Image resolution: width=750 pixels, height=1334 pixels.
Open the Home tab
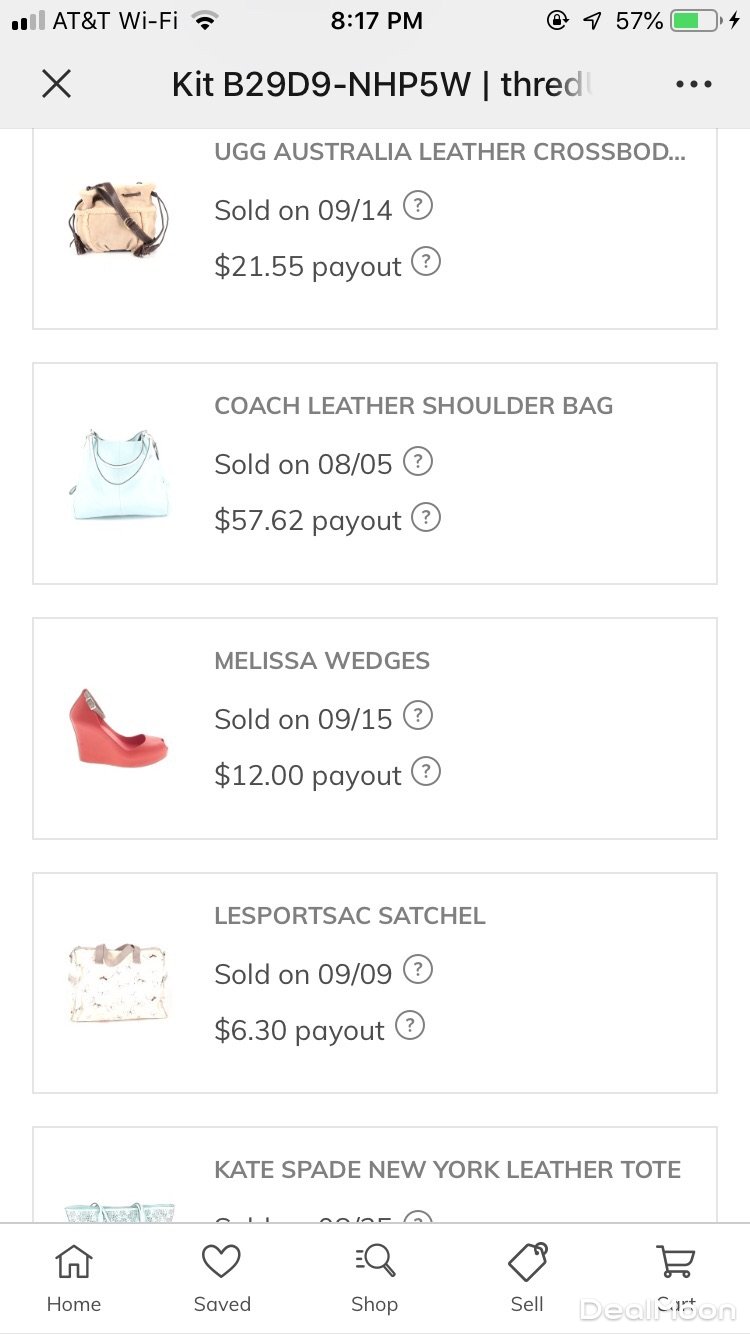[x=74, y=1277]
